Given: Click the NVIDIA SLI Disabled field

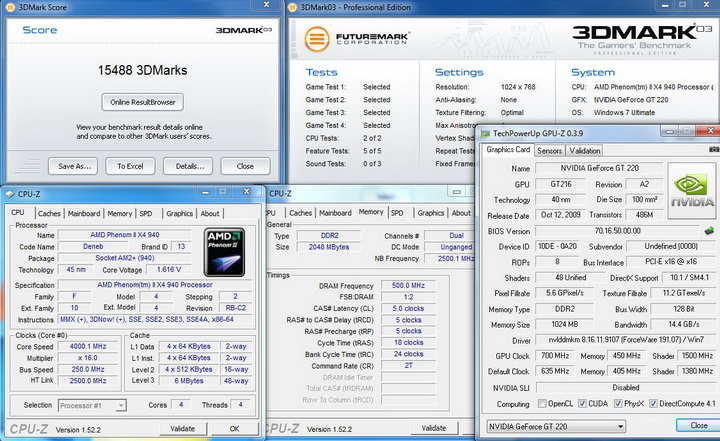Looking at the screenshot, I should point(625,388).
